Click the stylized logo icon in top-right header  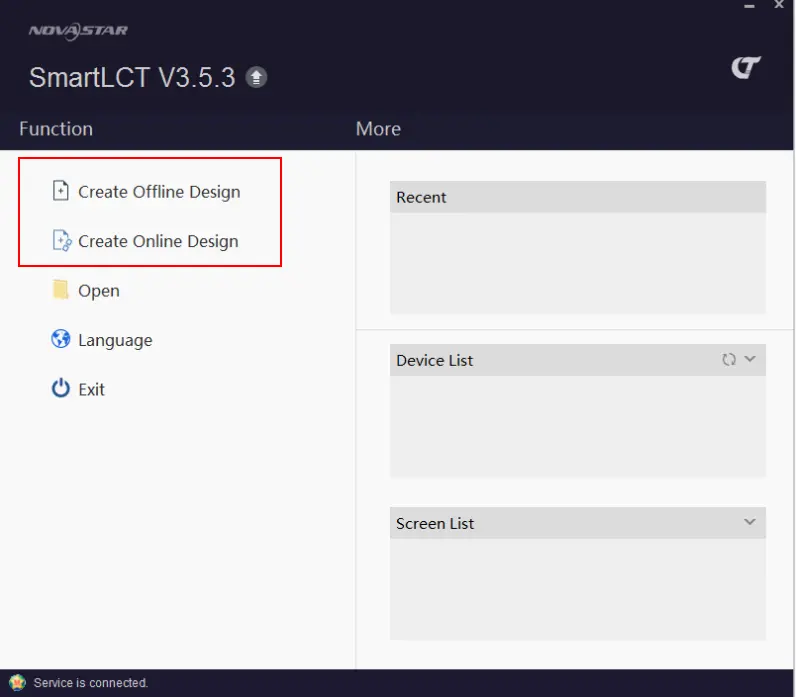746,68
